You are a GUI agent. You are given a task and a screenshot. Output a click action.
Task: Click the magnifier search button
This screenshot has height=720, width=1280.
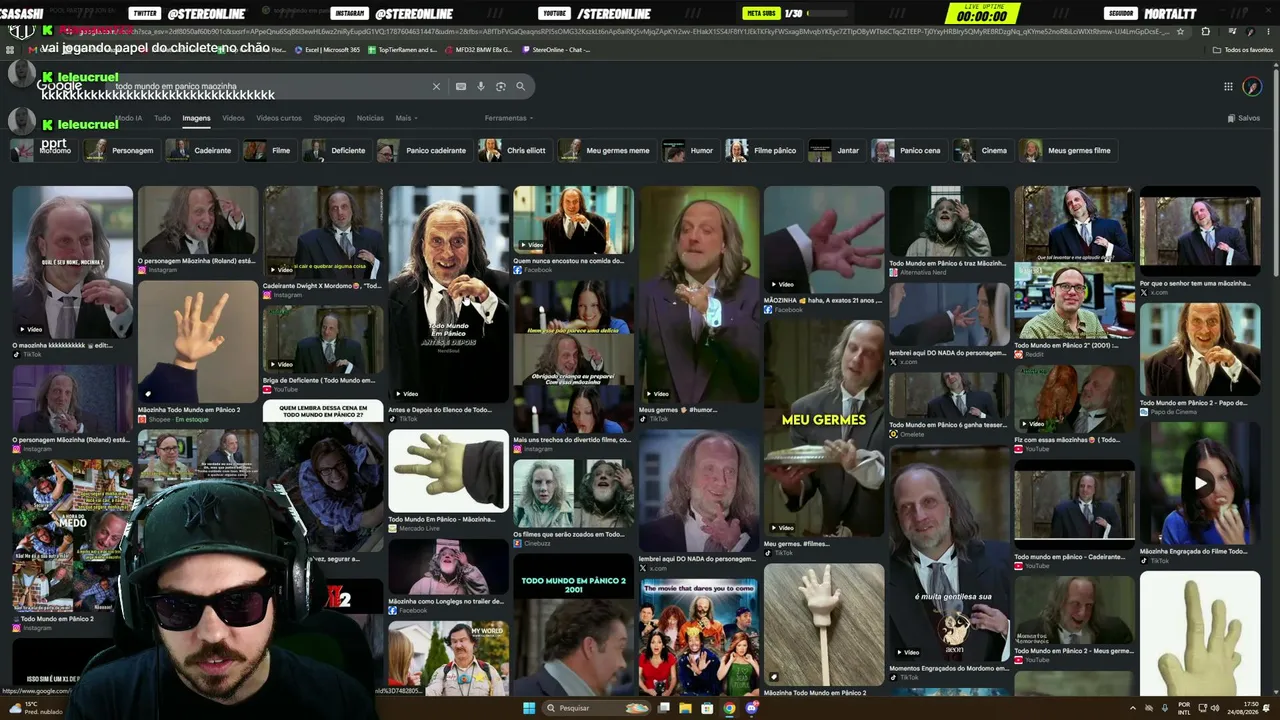point(520,87)
